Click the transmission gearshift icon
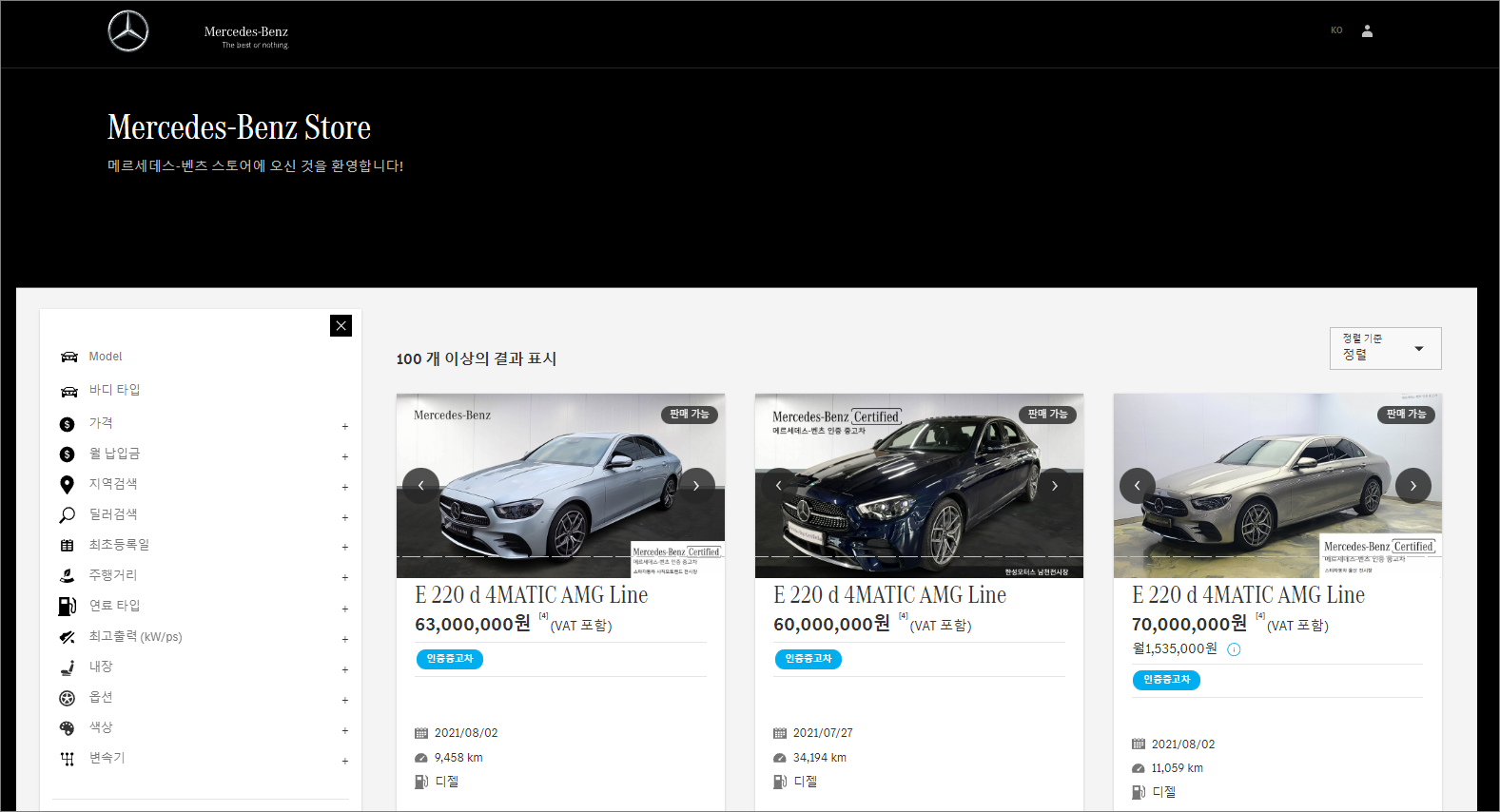This screenshot has height=812, width=1500. [x=67, y=759]
